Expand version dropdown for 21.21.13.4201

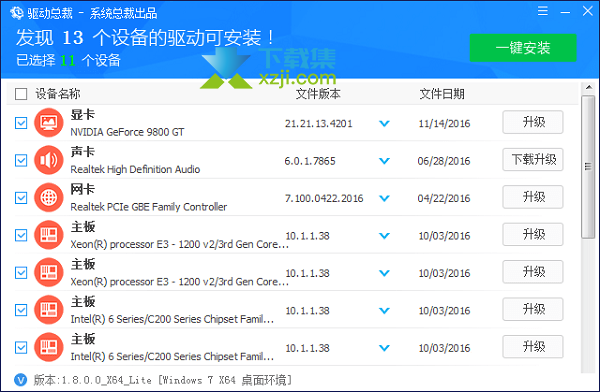384,124
